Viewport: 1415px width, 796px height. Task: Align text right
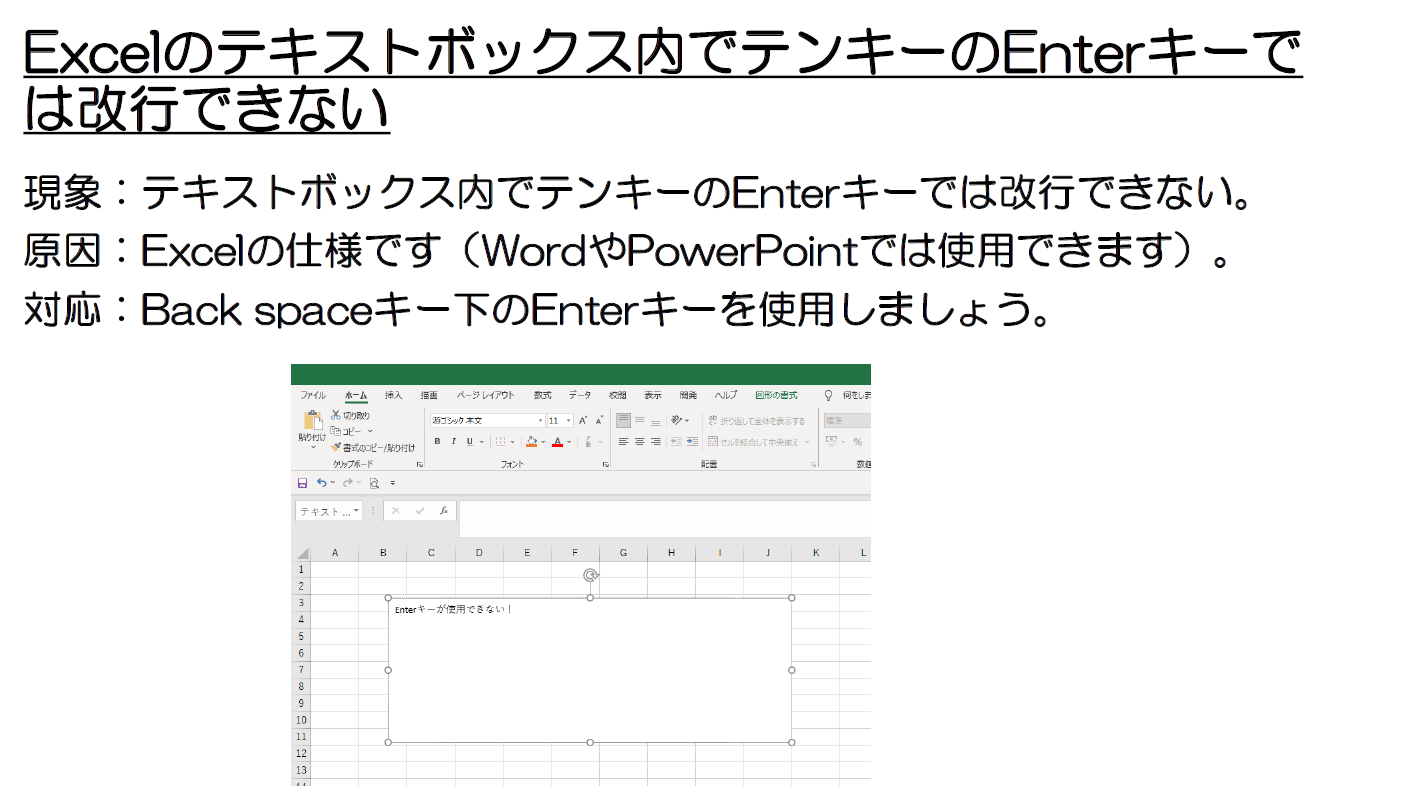point(656,441)
